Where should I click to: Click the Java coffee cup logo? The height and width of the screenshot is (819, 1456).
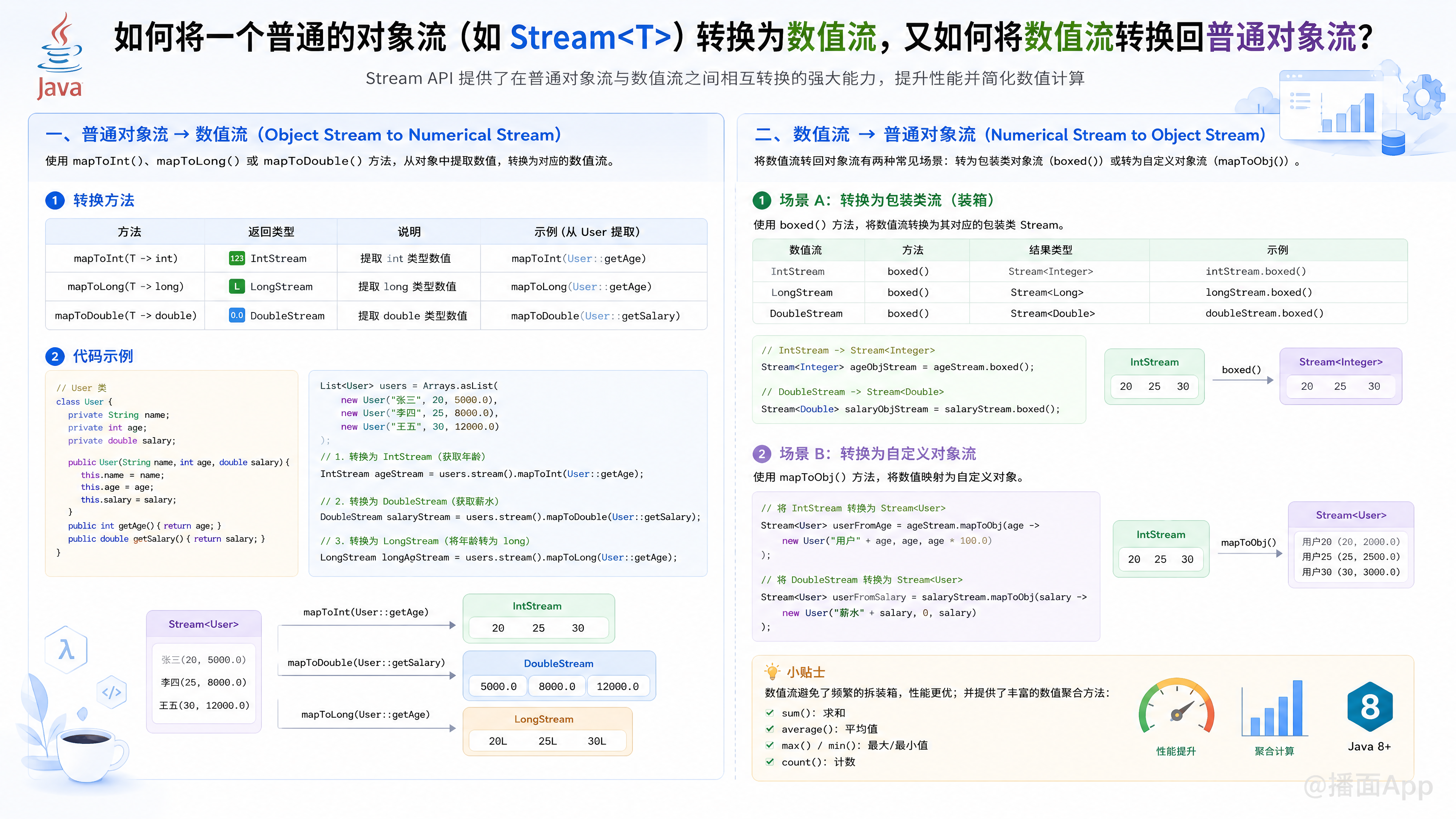[60, 55]
